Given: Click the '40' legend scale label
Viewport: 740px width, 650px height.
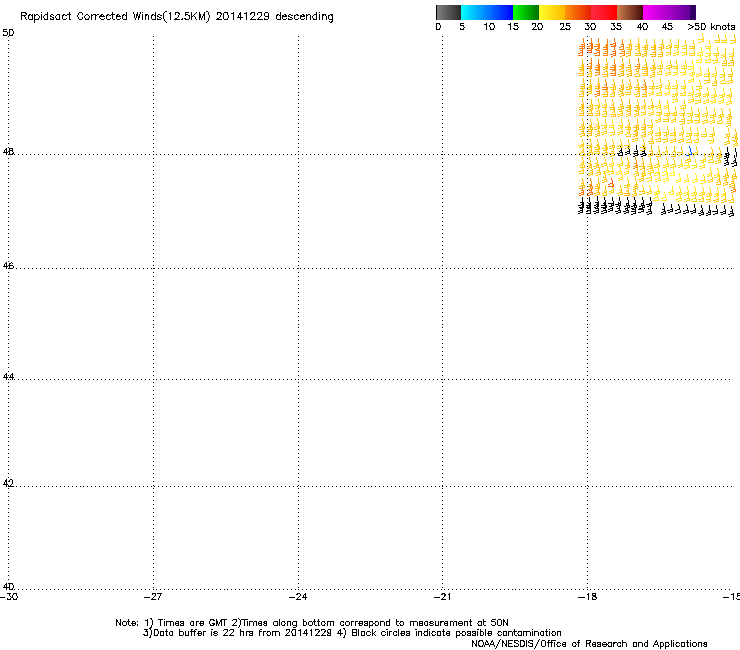Looking at the screenshot, I should (x=642, y=27).
